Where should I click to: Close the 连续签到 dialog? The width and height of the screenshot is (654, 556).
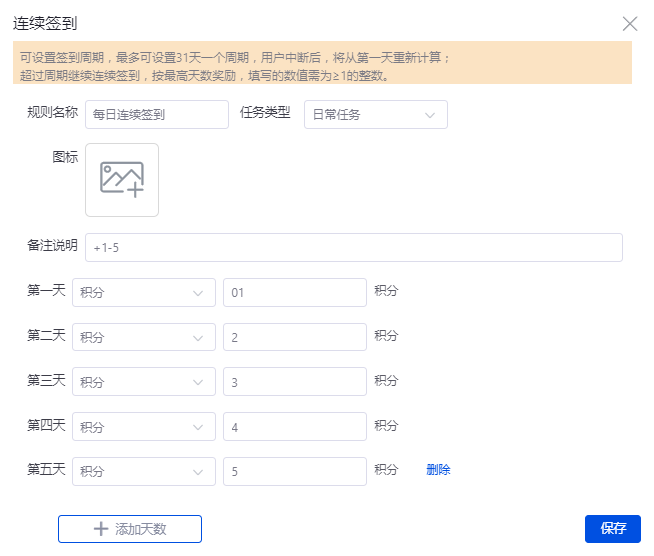(x=630, y=24)
